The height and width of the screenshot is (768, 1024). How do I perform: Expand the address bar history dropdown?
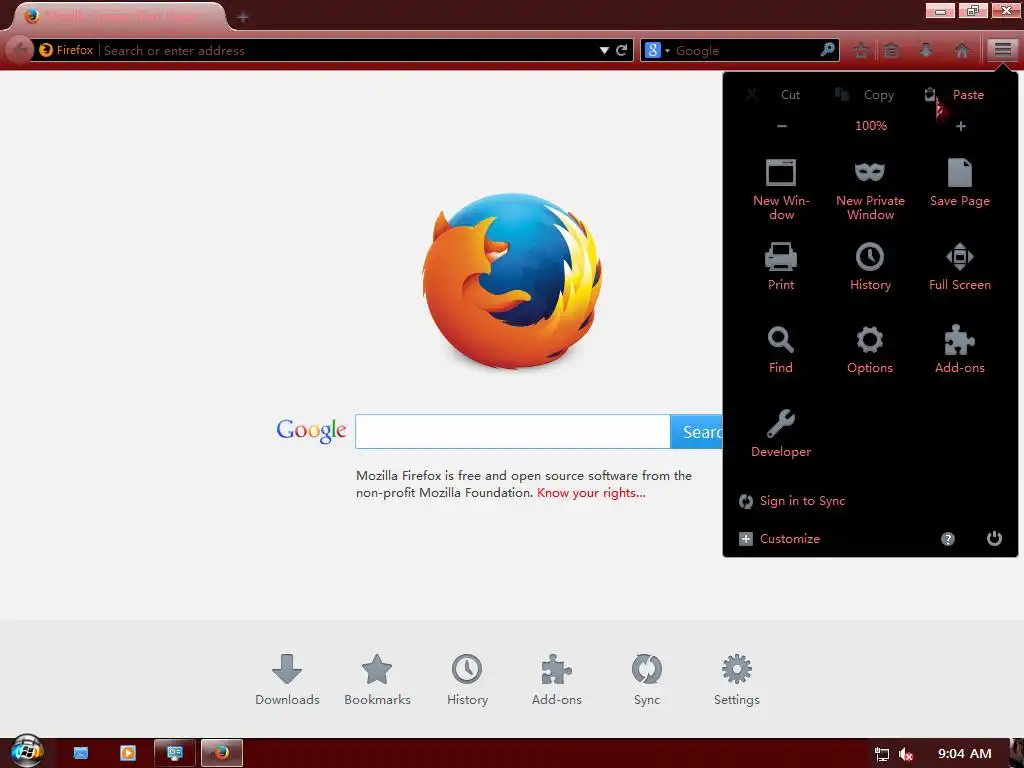pyautogui.click(x=604, y=50)
